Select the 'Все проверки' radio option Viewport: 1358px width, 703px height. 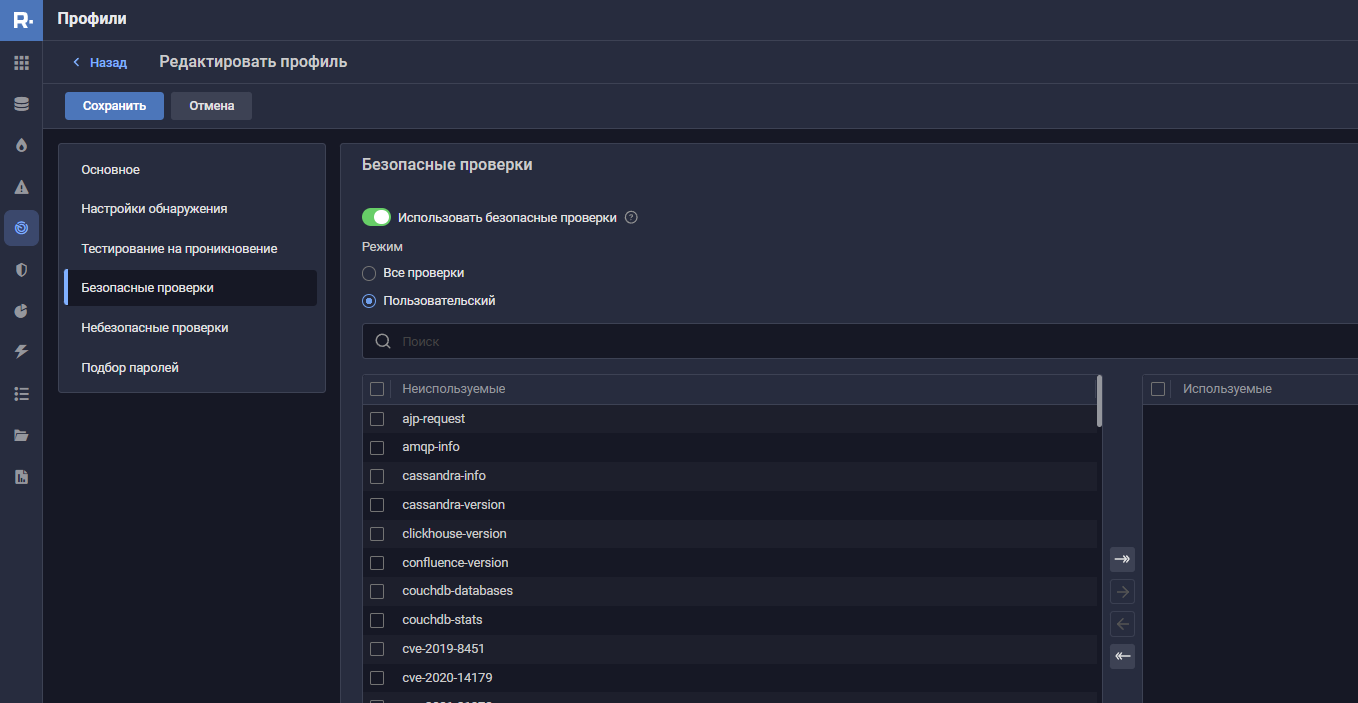click(369, 273)
